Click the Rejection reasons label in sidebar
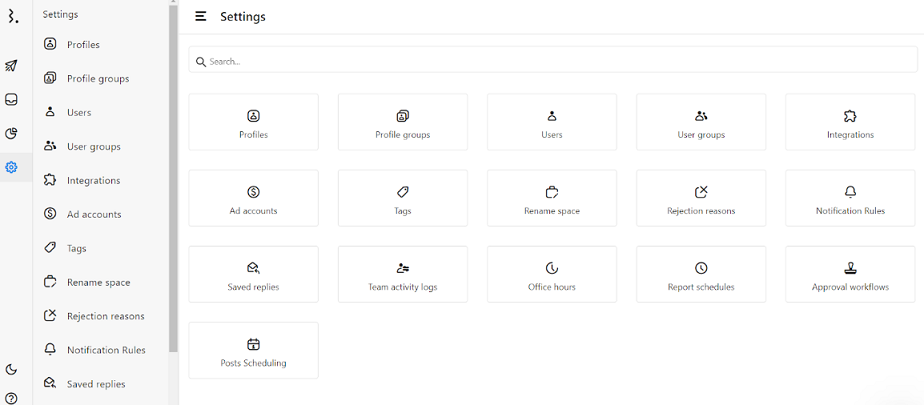Image resolution: width=924 pixels, height=405 pixels. [105, 316]
